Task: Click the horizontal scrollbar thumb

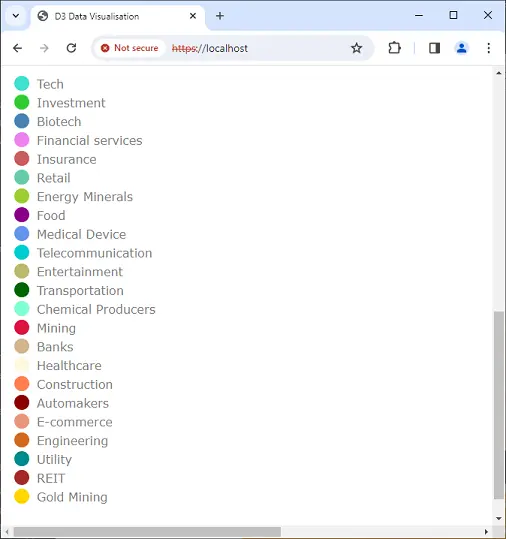Action: click(x=147, y=532)
